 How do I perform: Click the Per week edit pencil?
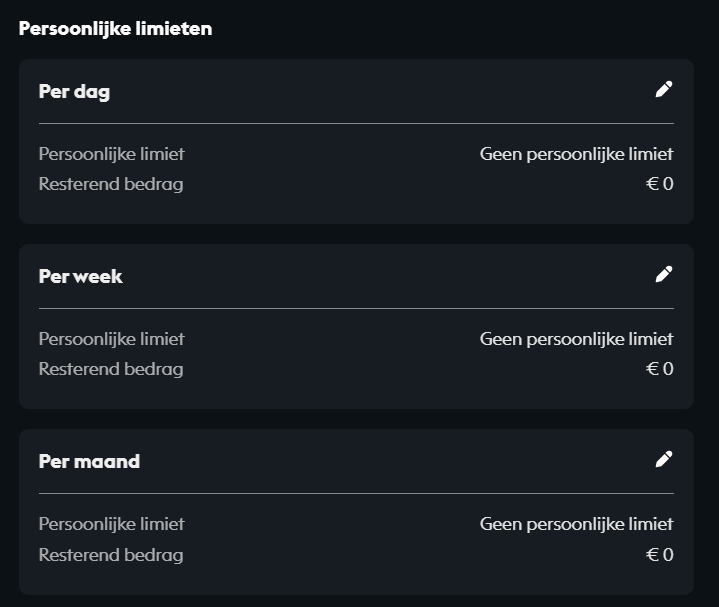point(664,275)
